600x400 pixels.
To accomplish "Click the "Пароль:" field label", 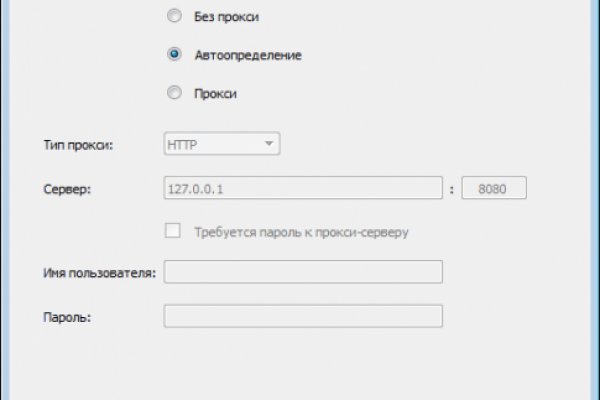I will click(68, 317).
